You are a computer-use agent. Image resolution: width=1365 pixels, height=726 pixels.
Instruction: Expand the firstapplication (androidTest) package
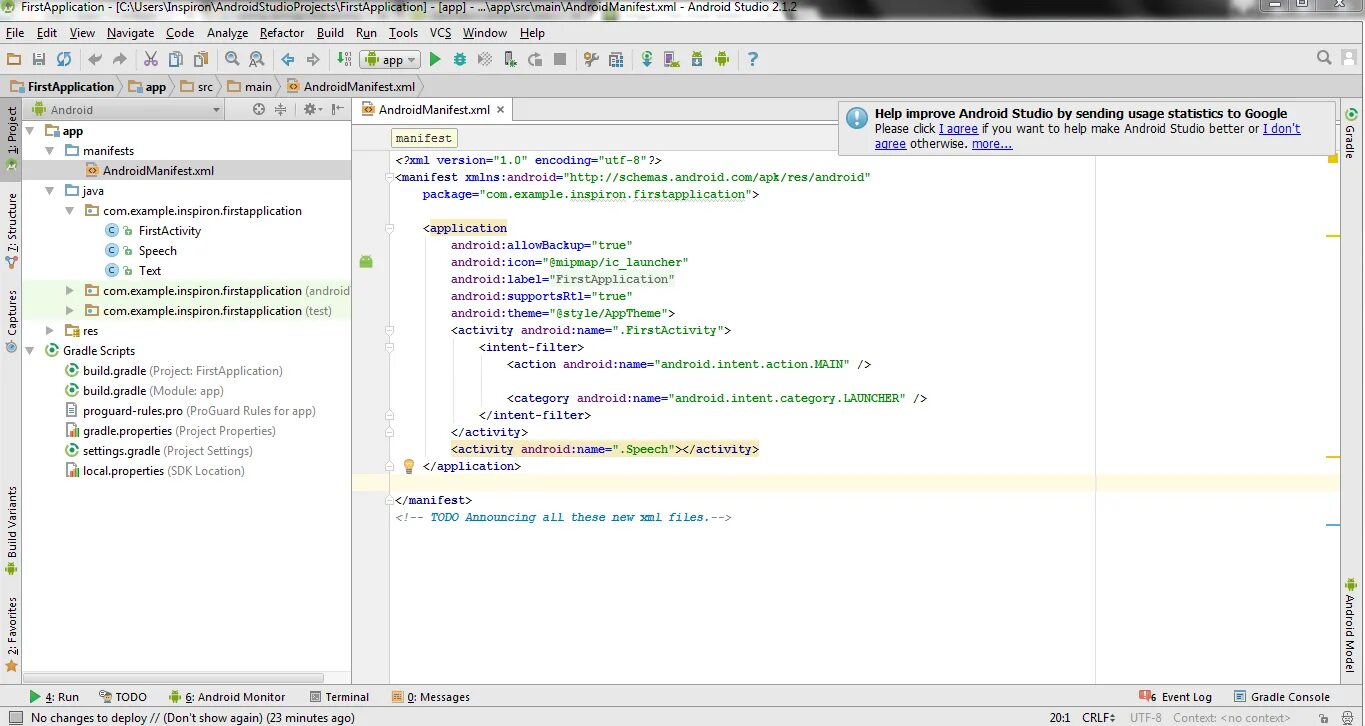pos(70,291)
